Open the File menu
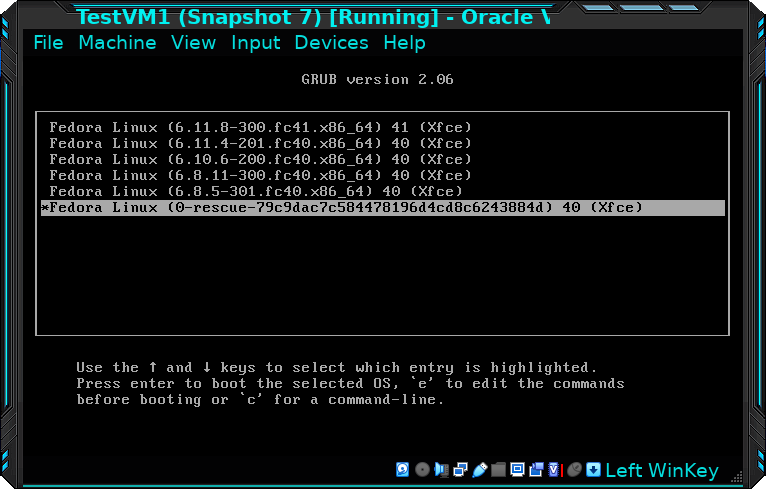The width and height of the screenshot is (766, 489). point(48,43)
